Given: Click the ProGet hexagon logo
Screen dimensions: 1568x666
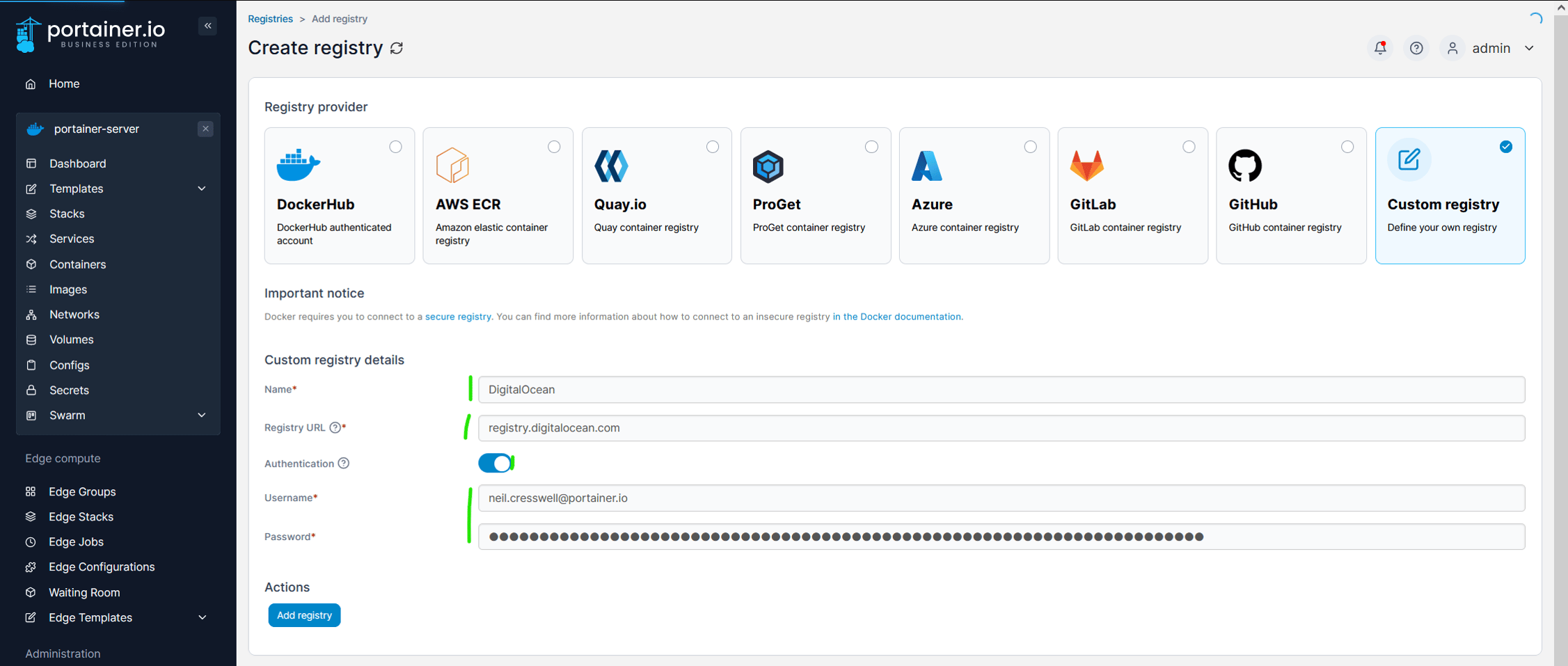Looking at the screenshot, I should point(768,166).
